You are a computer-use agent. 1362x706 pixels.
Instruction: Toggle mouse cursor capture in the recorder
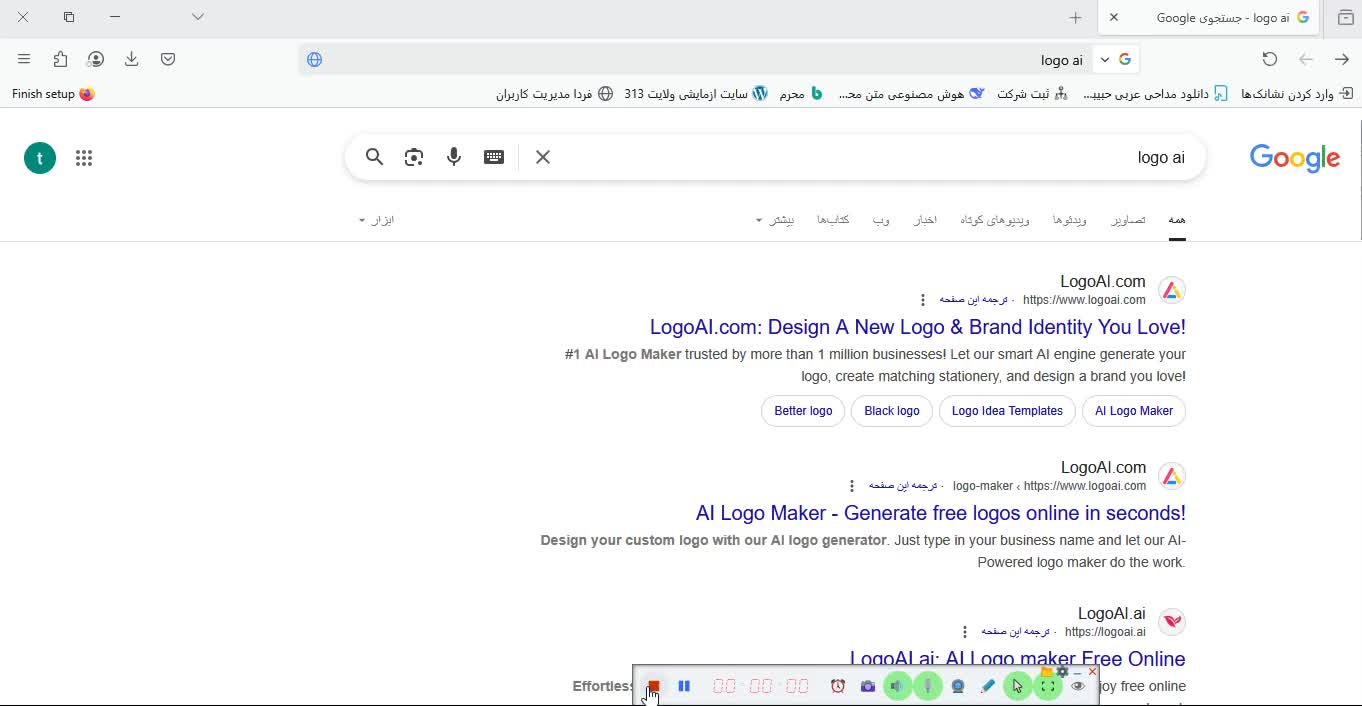pyautogui.click(x=1018, y=686)
